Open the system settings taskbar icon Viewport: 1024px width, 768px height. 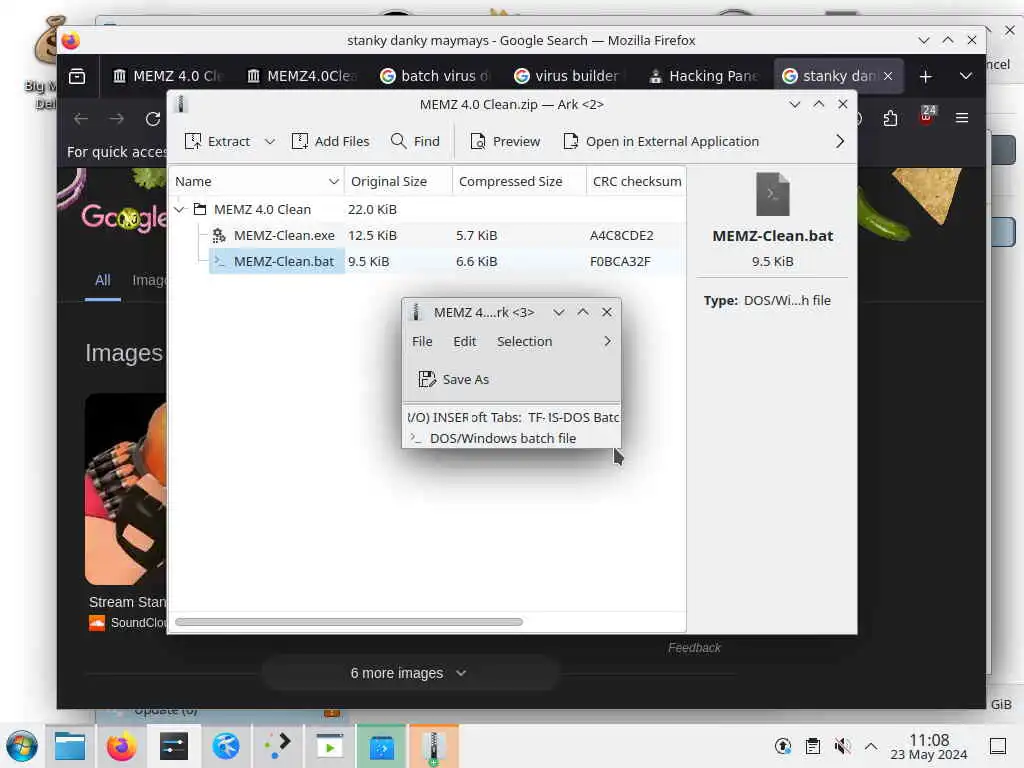tap(173, 746)
